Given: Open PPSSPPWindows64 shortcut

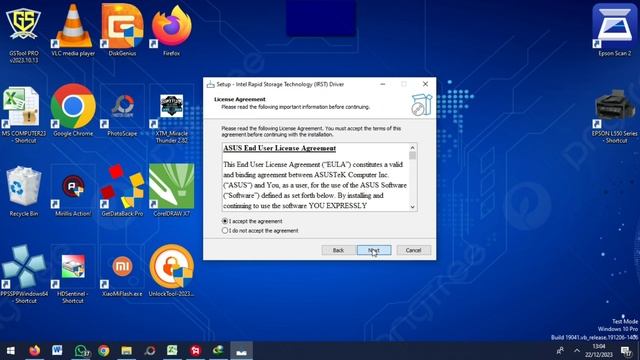Looking at the screenshot, I should click(23, 274).
